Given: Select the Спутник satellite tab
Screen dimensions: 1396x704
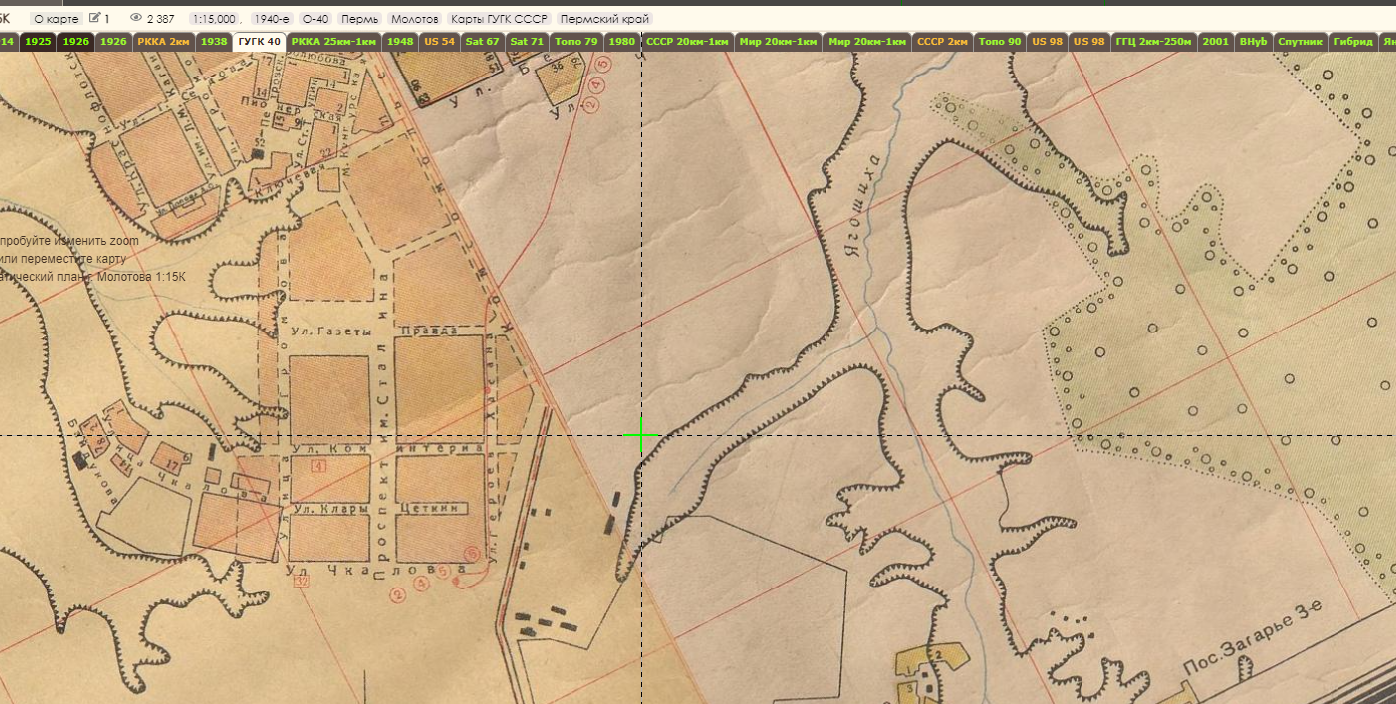Looking at the screenshot, I should [1301, 41].
